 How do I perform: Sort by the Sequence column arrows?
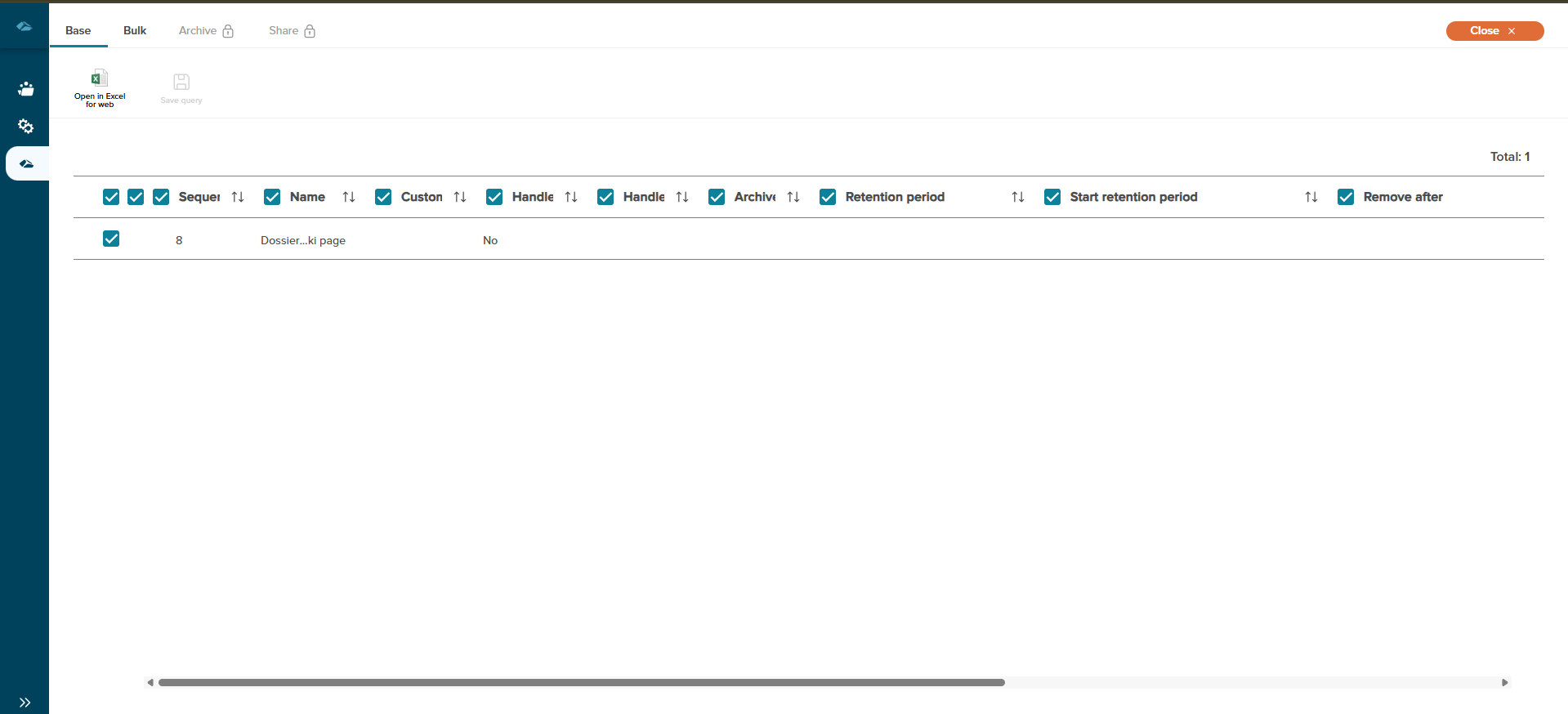(238, 197)
